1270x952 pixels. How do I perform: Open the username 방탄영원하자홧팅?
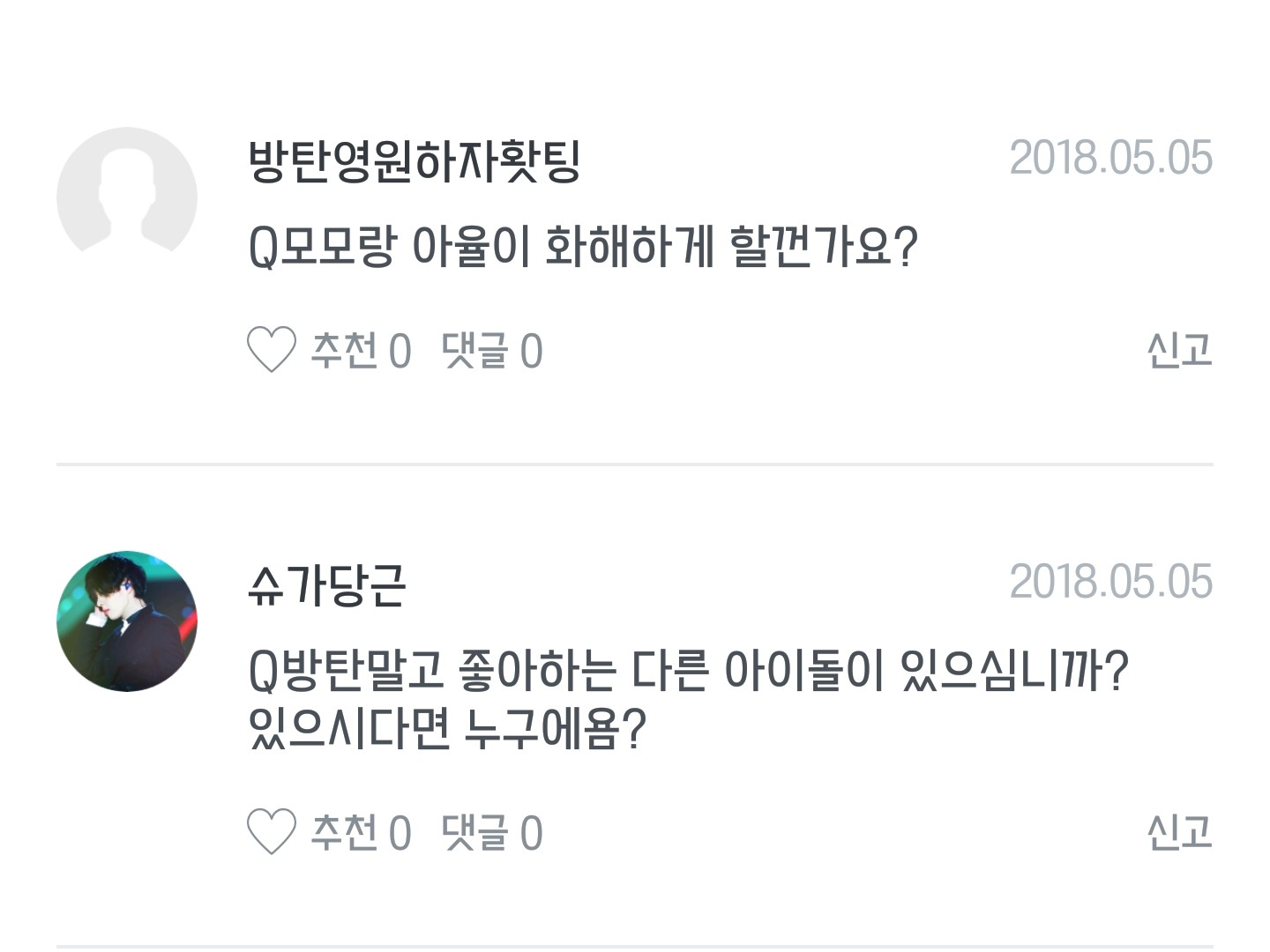414,161
